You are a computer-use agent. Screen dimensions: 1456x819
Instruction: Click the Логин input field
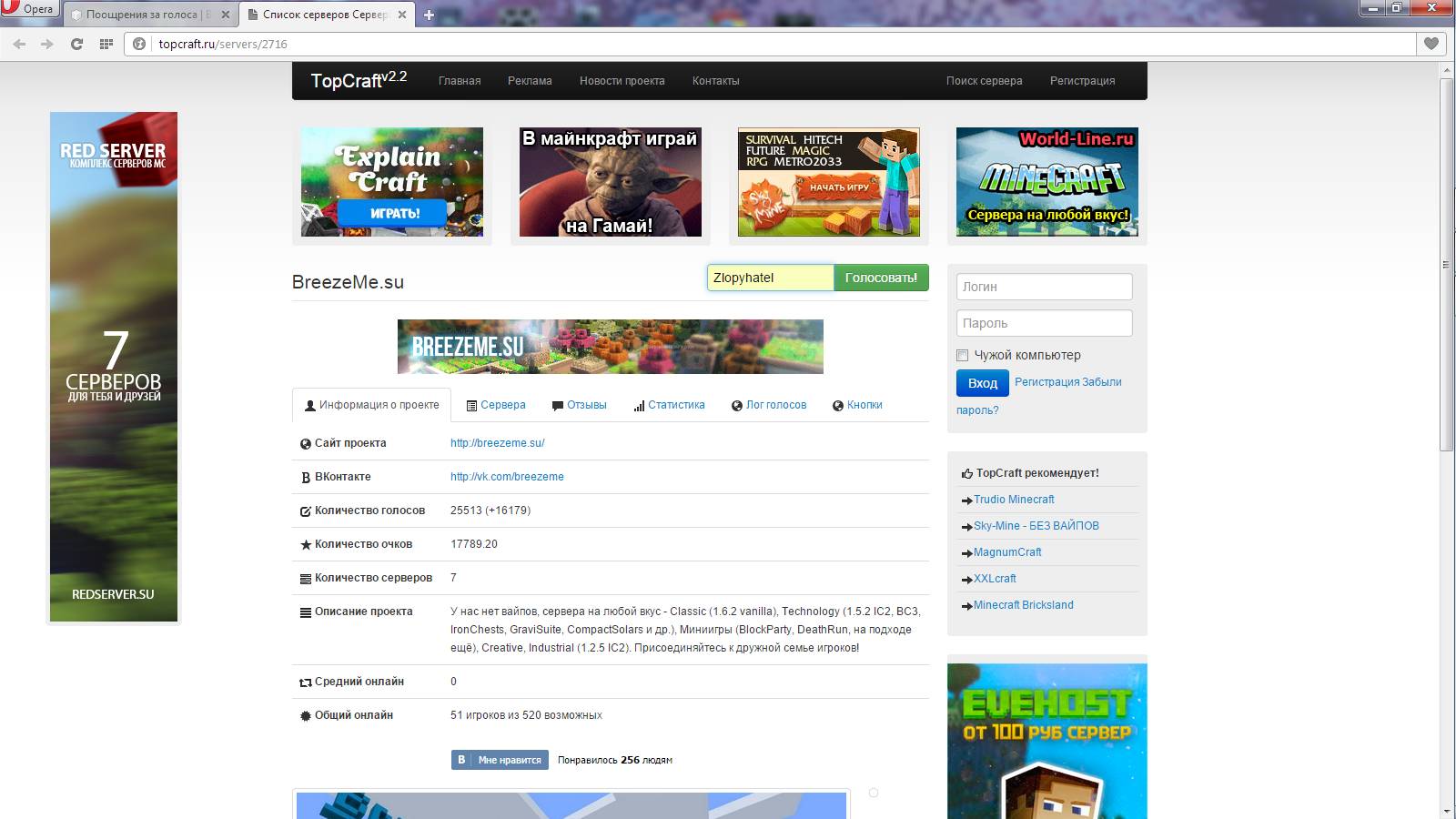click(x=1044, y=287)
